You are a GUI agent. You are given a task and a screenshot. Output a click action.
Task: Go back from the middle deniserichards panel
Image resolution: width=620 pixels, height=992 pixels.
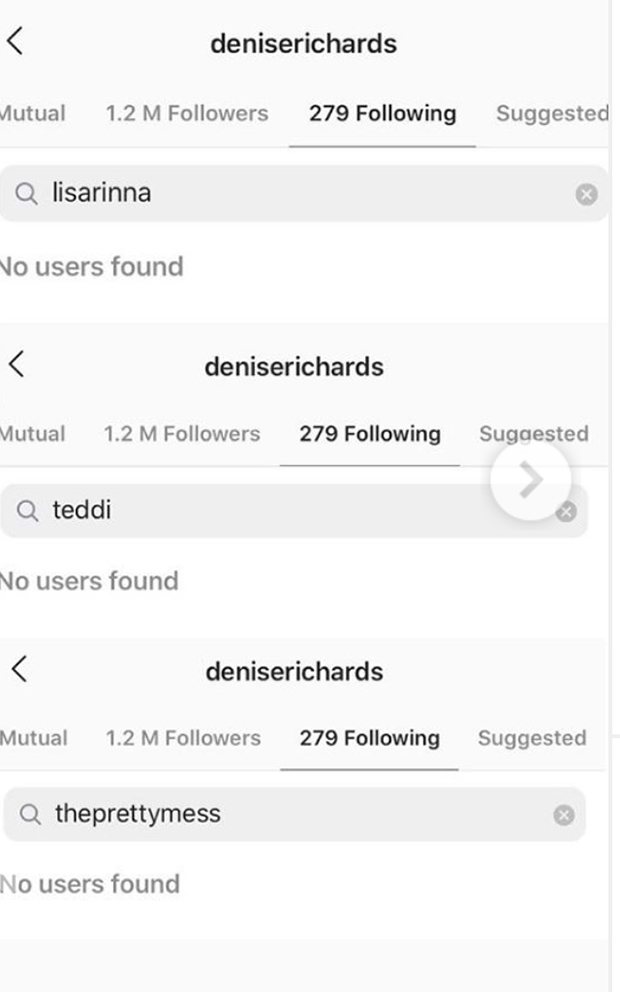tap(17, 364)
